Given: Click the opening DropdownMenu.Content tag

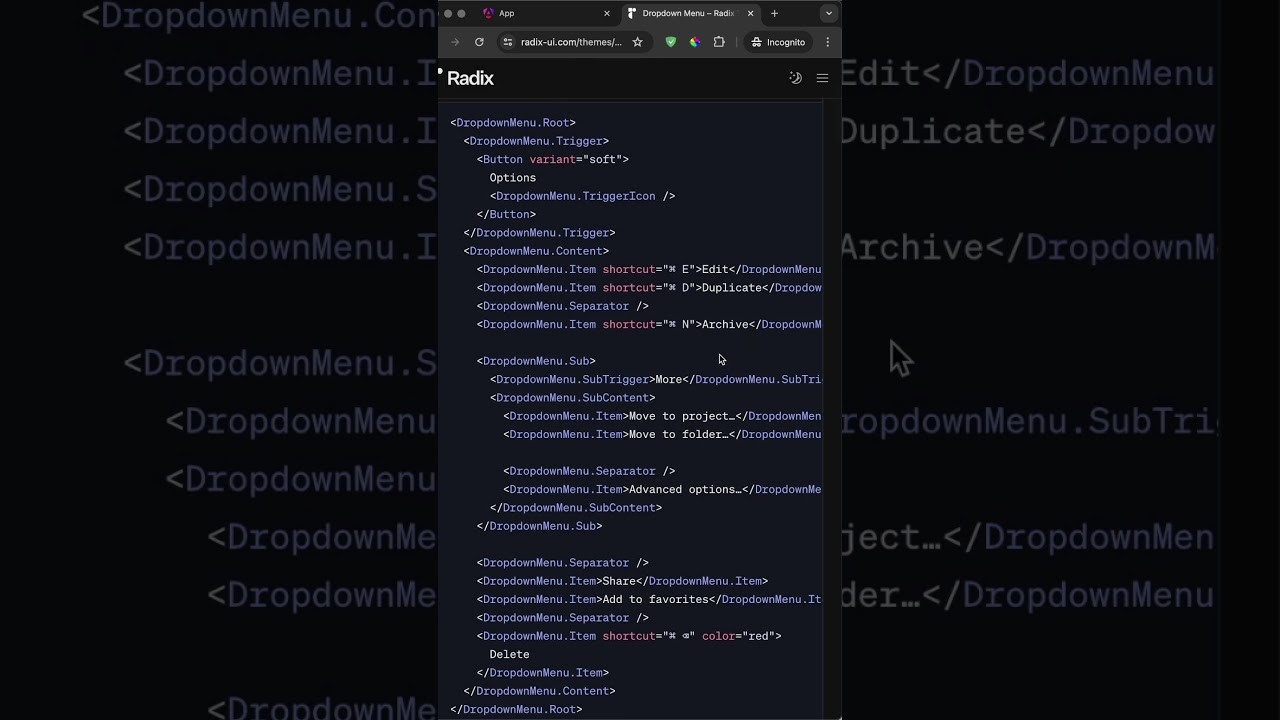Looking at the screenshot, I should click(536, 251).
